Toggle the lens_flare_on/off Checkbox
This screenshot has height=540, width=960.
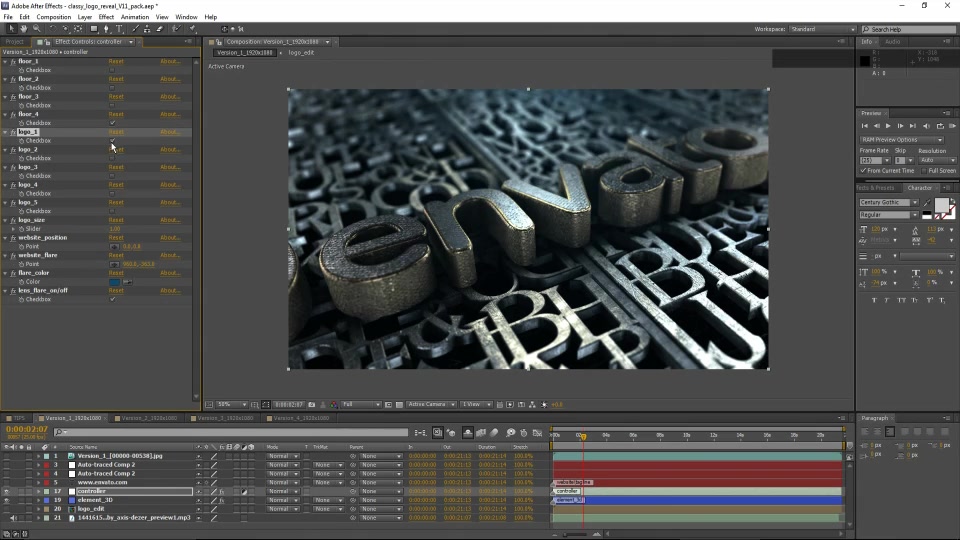click(x=112, y=299)
